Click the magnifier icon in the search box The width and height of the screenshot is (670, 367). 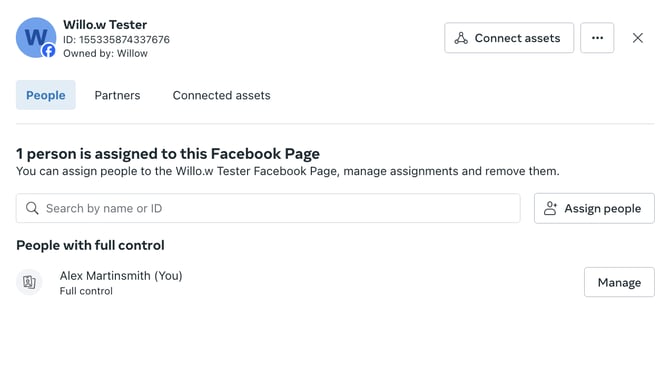coord(32,208)
